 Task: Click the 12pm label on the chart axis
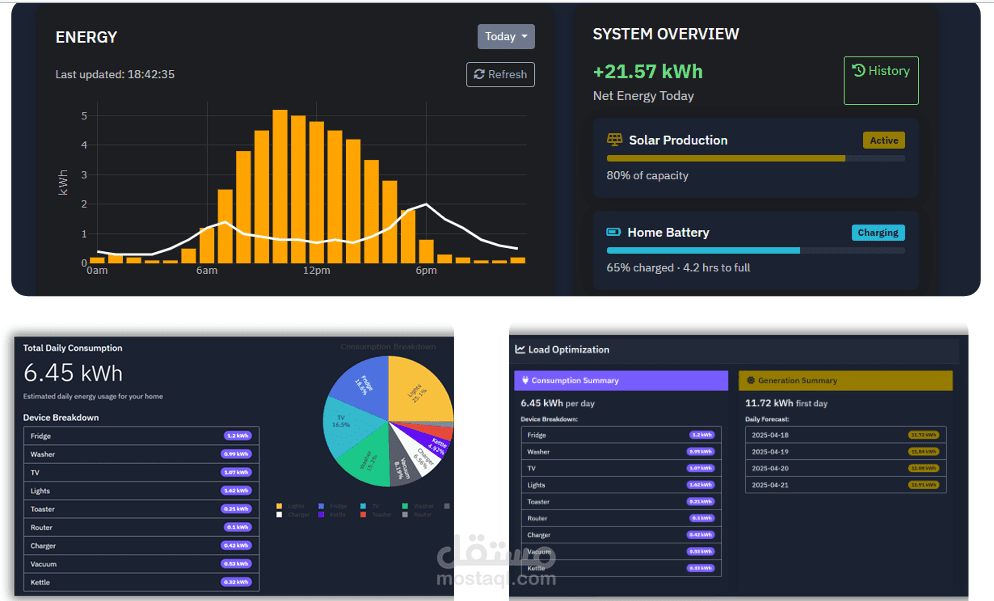coord(316,271)
